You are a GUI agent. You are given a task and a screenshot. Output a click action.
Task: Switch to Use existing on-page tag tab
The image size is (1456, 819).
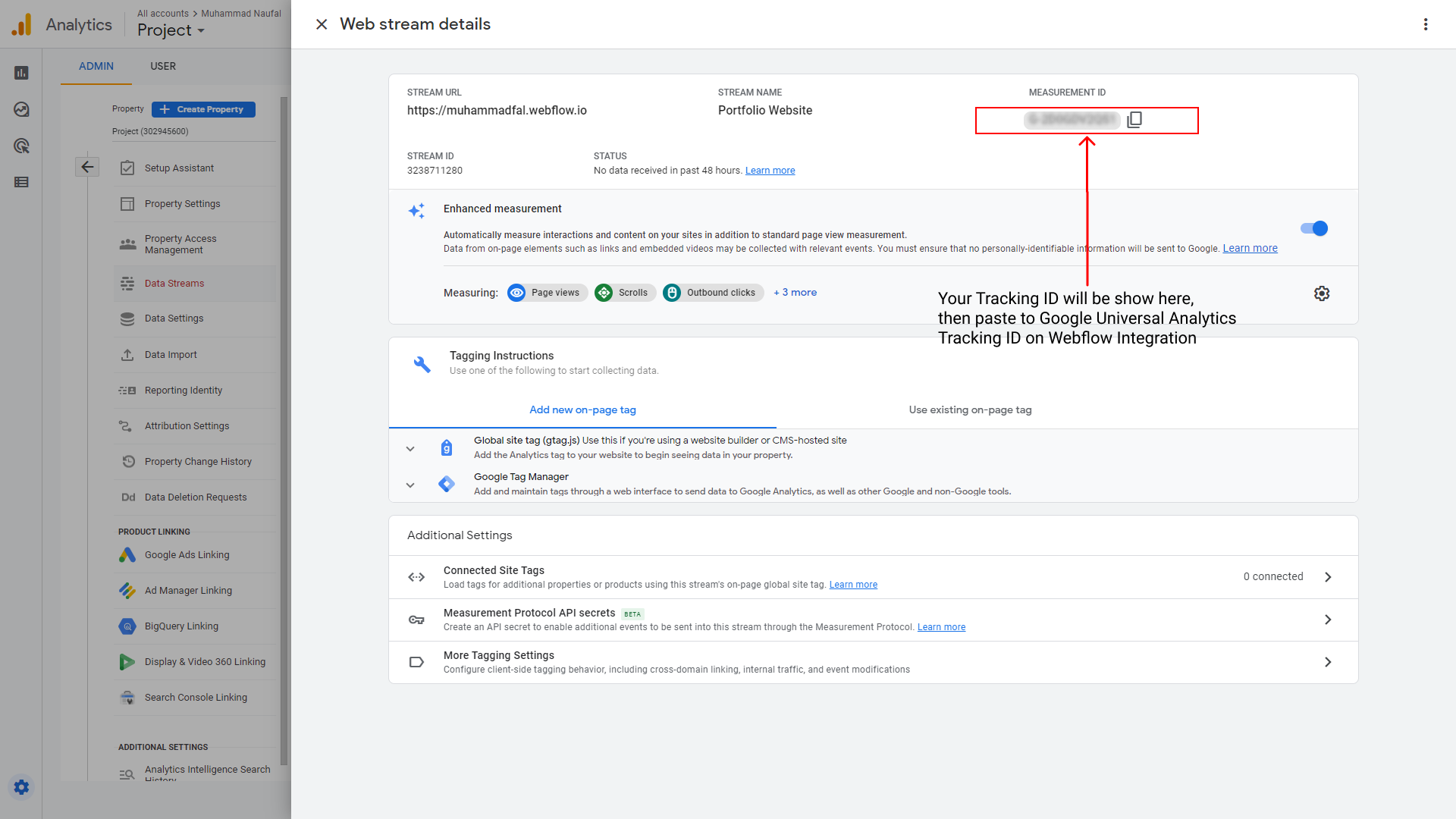pyautogui.click(x=970, y=409)
